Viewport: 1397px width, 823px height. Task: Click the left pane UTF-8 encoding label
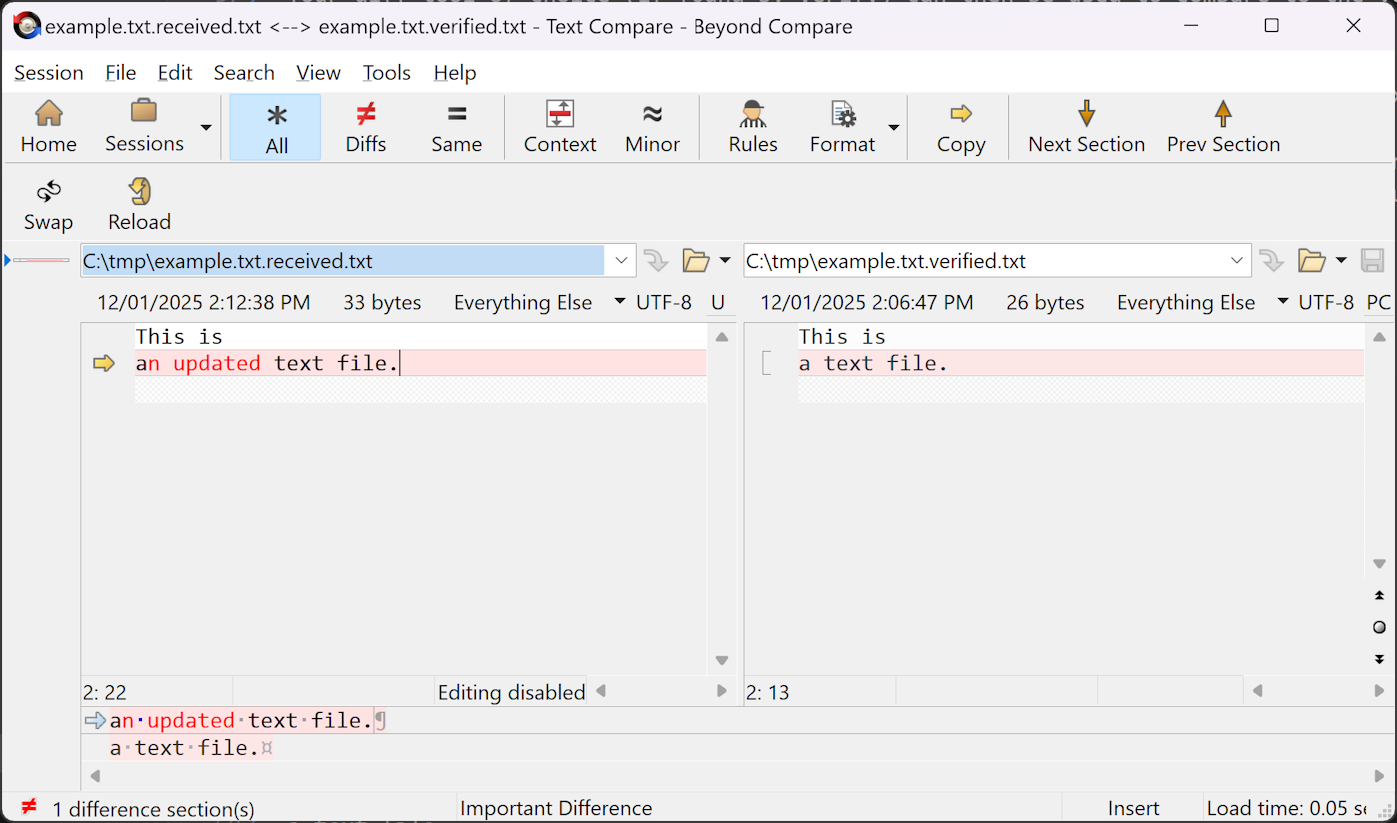point(664,302)
